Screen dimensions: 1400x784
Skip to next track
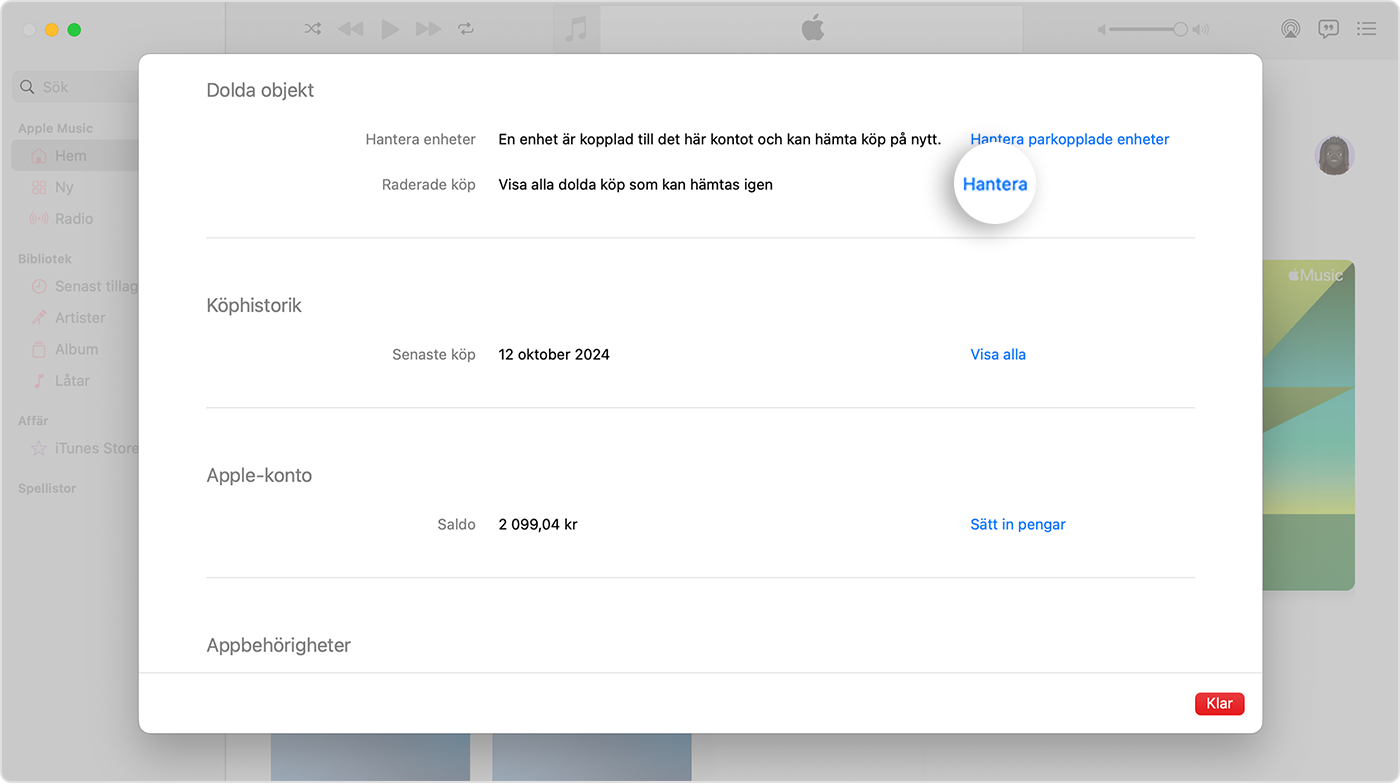(428, 29)
